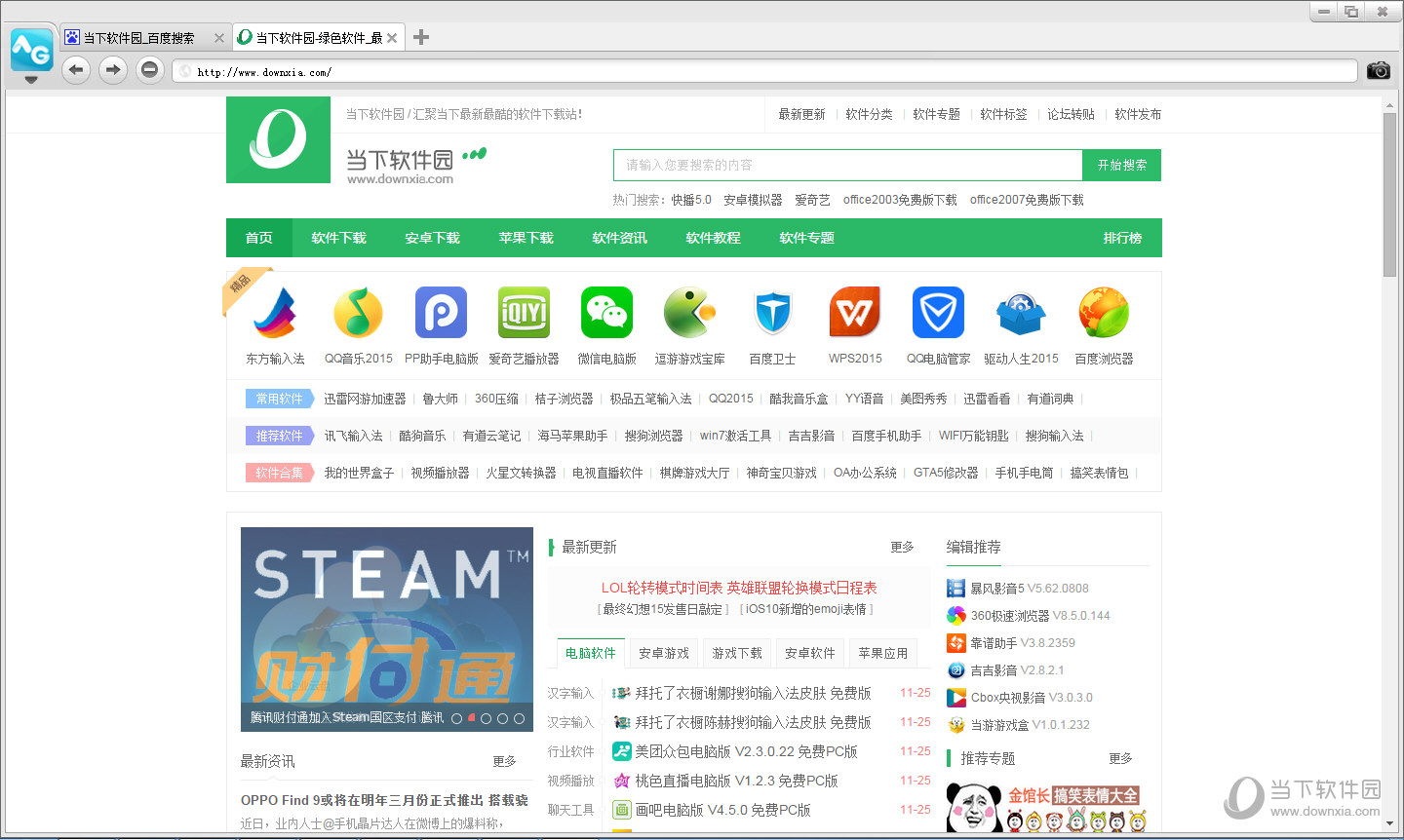
Task: Click the 靠谱助手 icon in 编辑推荐
Action: coord(955,643)
